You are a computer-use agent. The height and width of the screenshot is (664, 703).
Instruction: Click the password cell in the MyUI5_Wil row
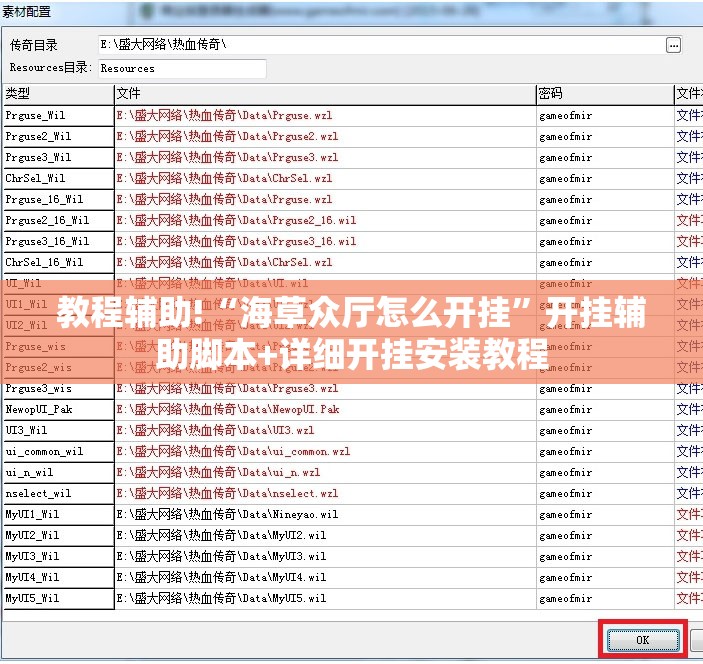605,599
